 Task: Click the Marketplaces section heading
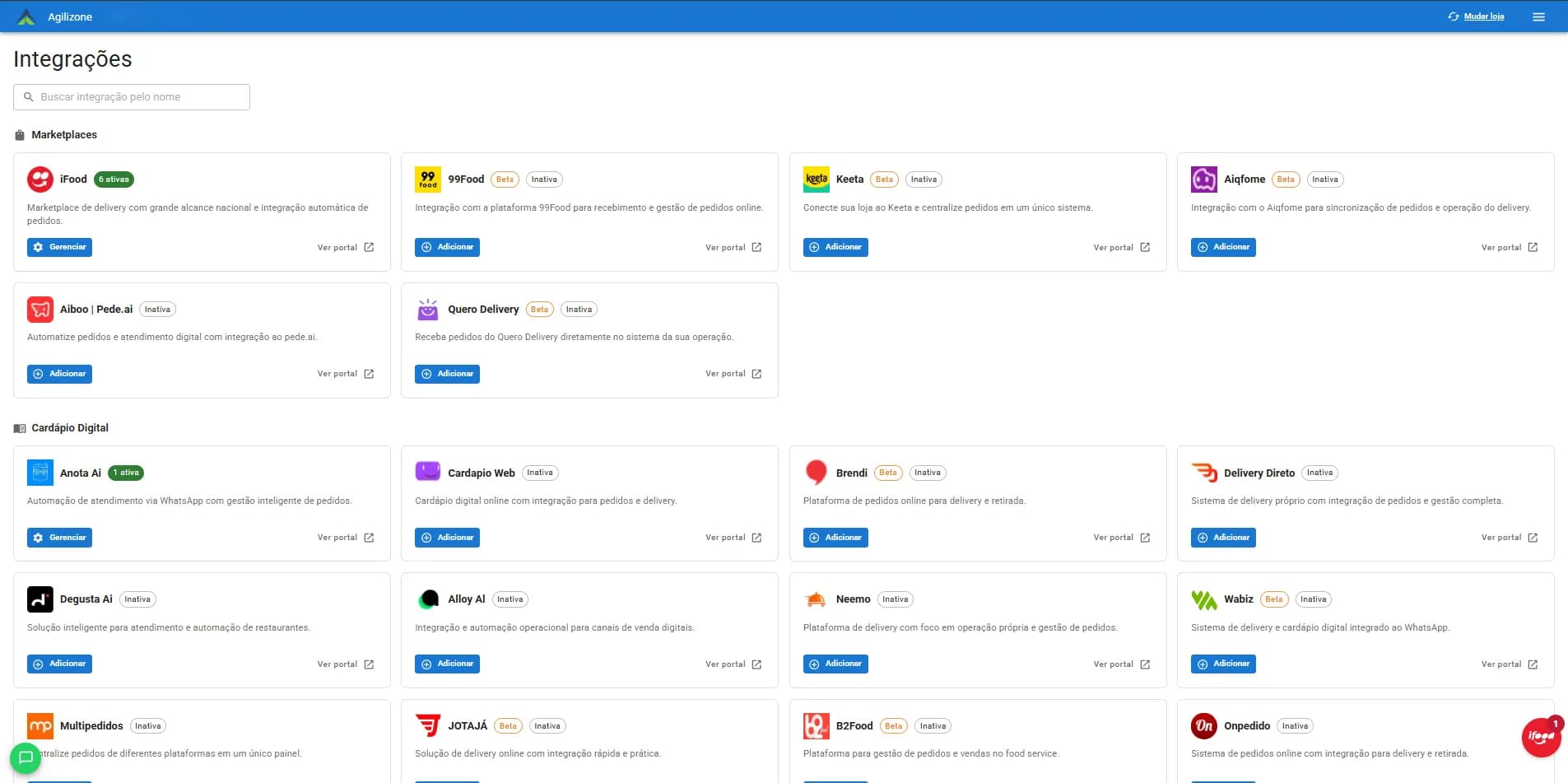click(64, 135)
